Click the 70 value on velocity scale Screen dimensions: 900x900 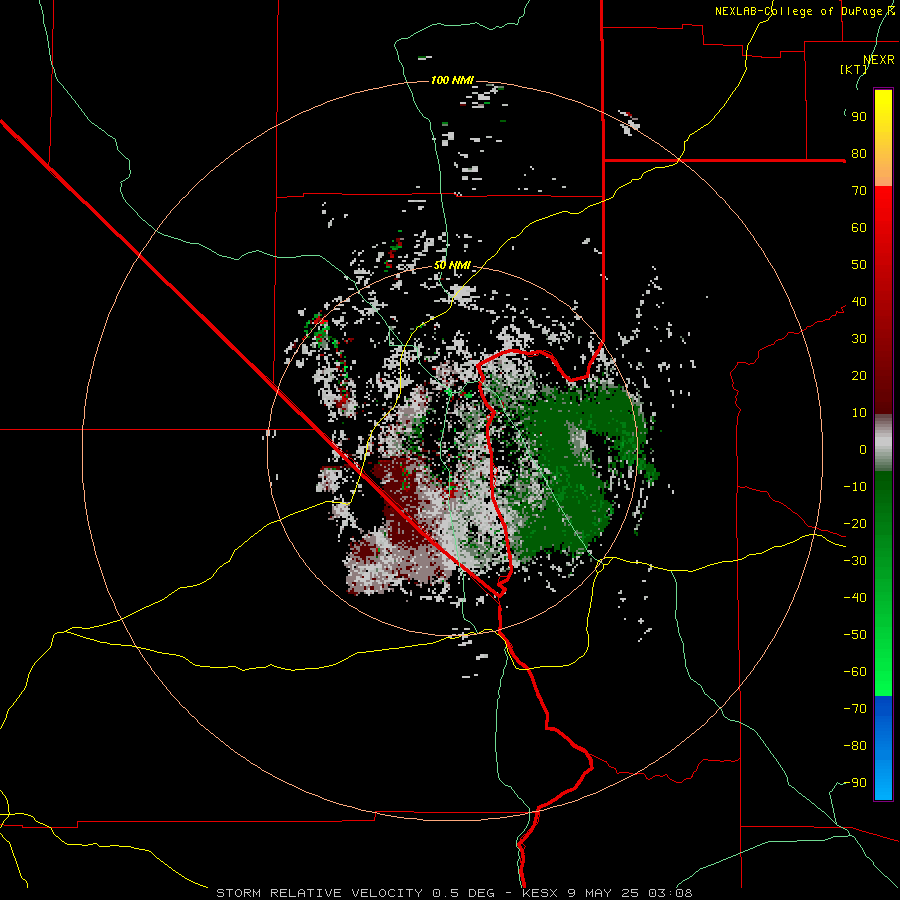[859, 191]
